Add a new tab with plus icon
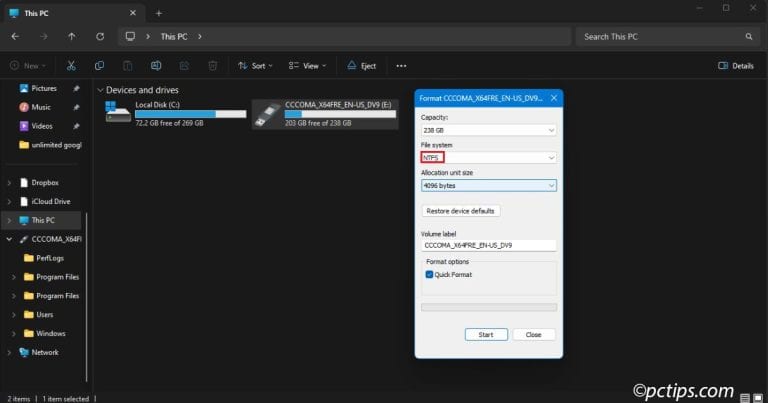768x403 pixels. click(158, 12)
